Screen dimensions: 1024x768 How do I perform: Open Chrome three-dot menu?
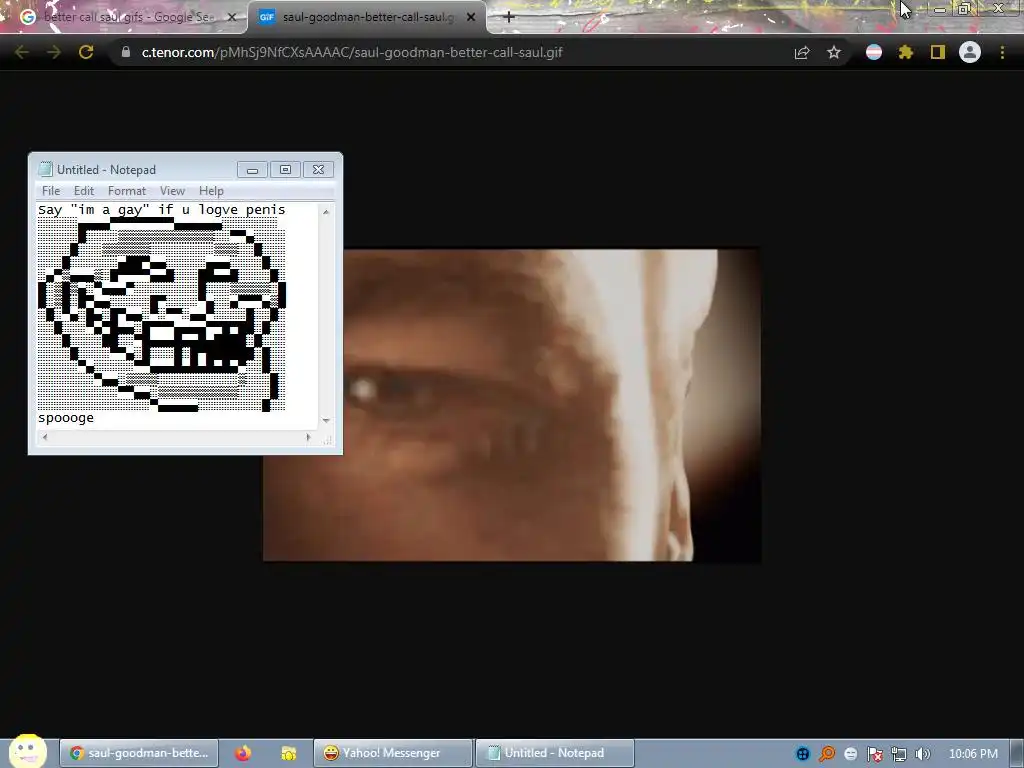1002,52
